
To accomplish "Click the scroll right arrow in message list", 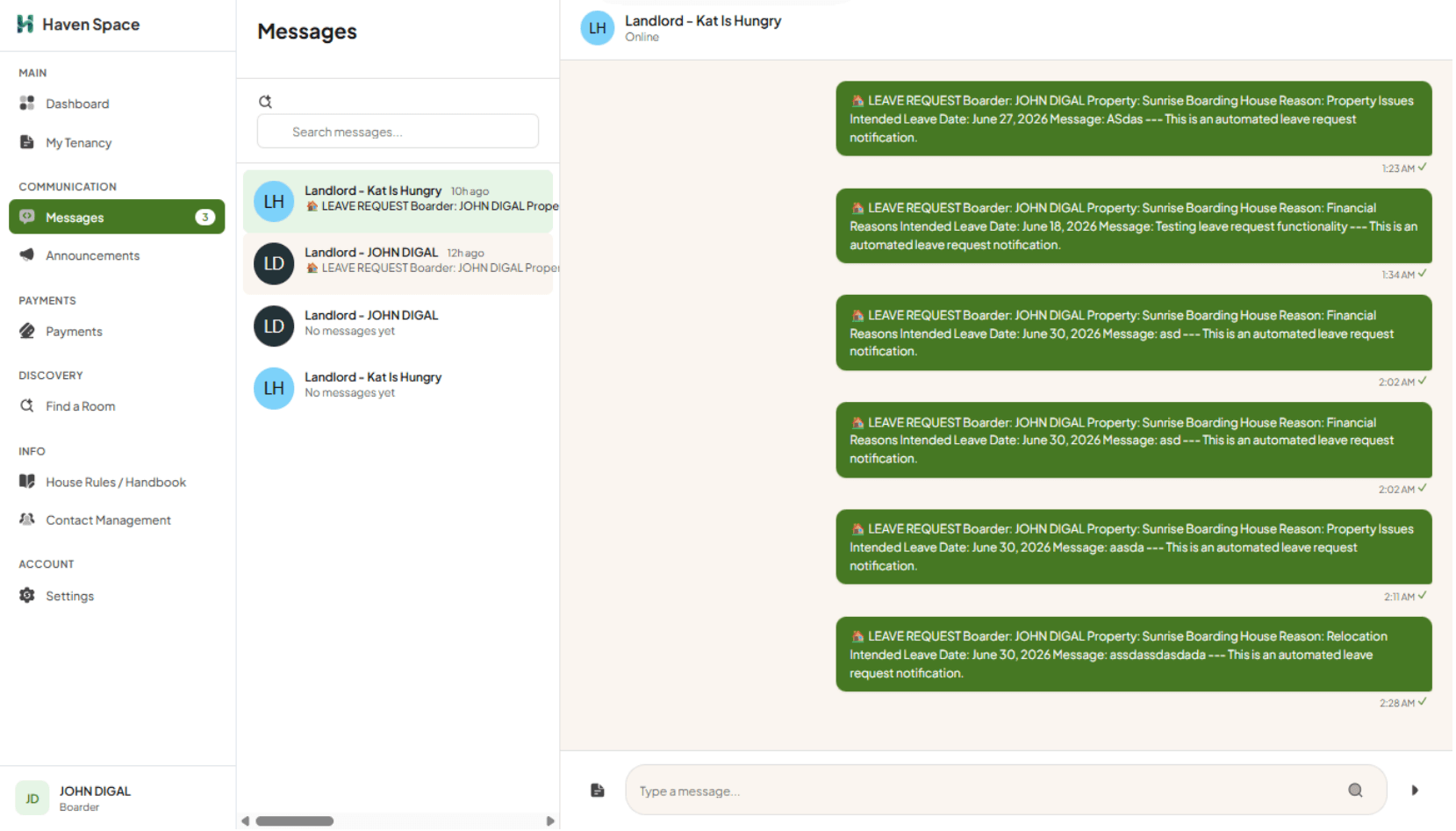I will [550, 821].
